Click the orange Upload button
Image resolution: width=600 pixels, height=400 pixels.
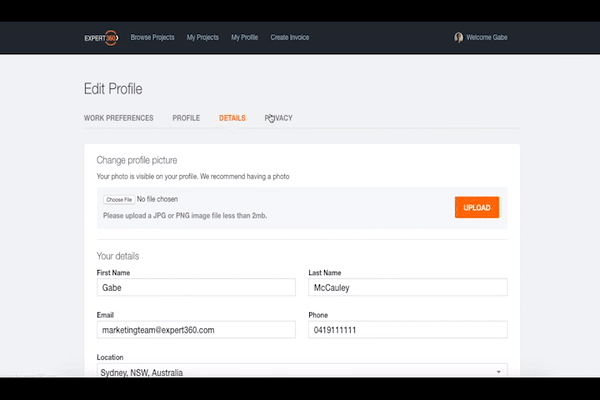coord(477,207)
